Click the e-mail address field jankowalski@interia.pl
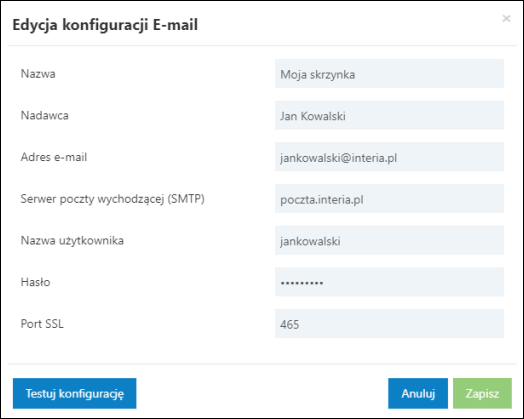 (x=389, y=157)
